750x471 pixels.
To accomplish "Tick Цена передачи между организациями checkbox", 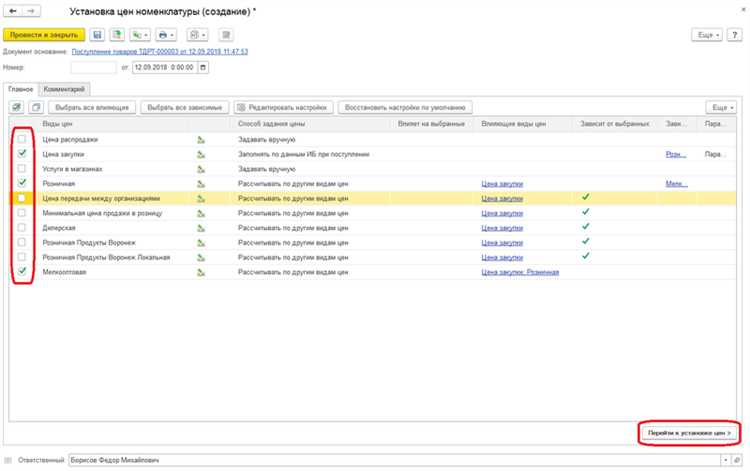I will [x=22, y=198].
